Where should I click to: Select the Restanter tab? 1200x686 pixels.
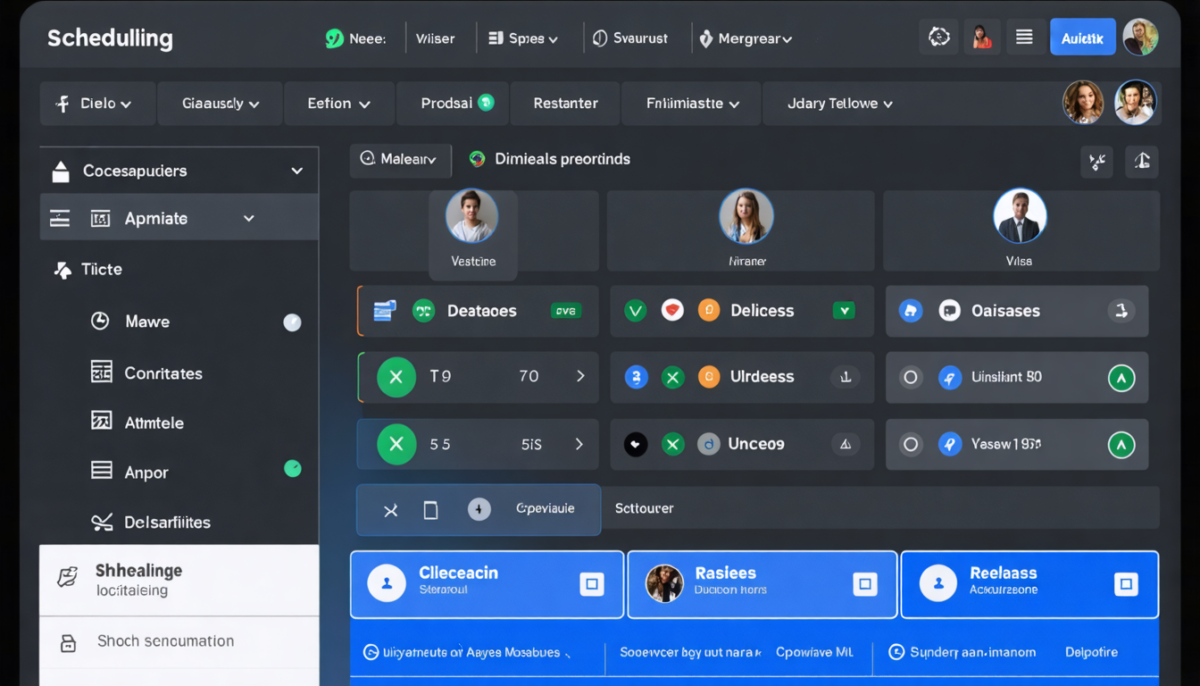pos(566,103)
